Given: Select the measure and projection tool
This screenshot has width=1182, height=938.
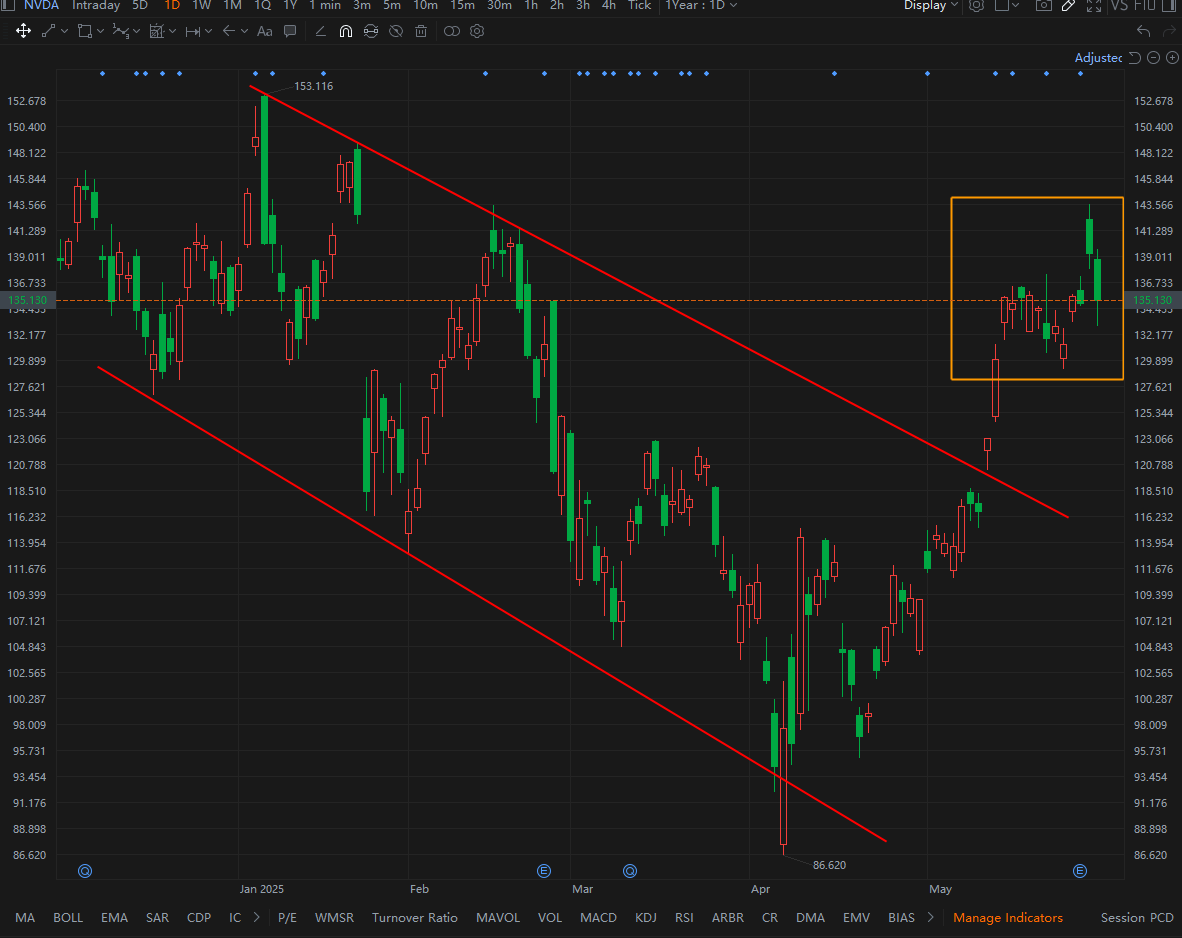Looking at the screenshot, I should [157, 31].
